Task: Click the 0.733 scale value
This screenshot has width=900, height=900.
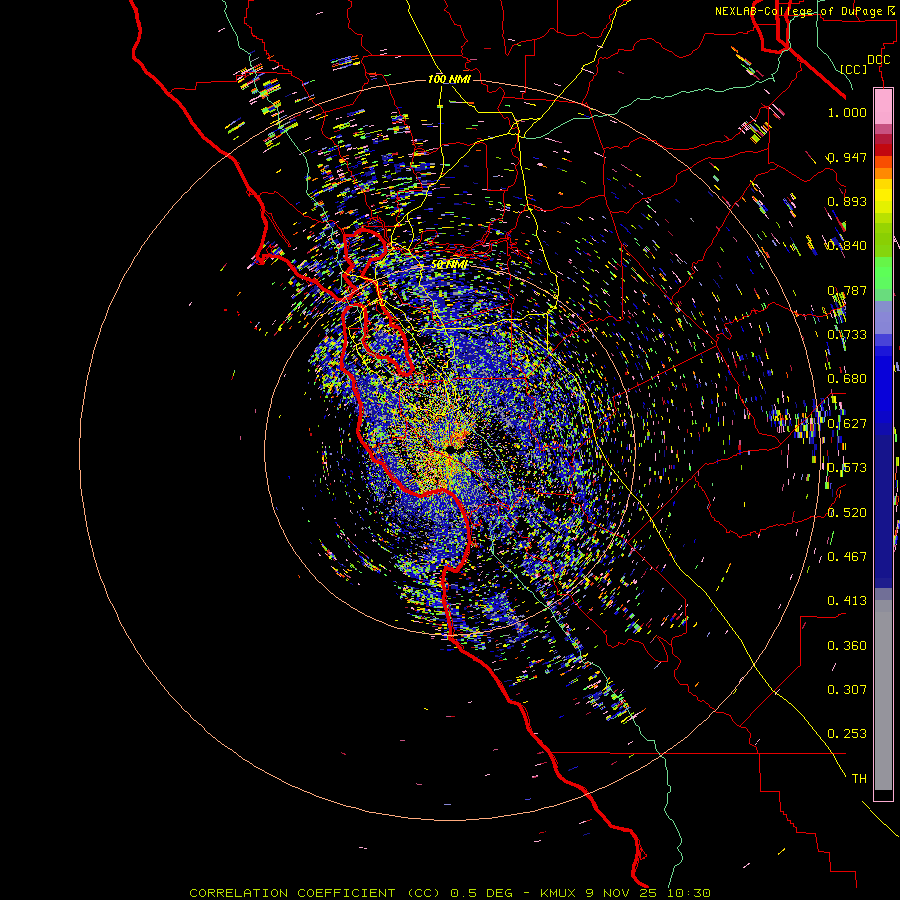Action: click(847, 335)
